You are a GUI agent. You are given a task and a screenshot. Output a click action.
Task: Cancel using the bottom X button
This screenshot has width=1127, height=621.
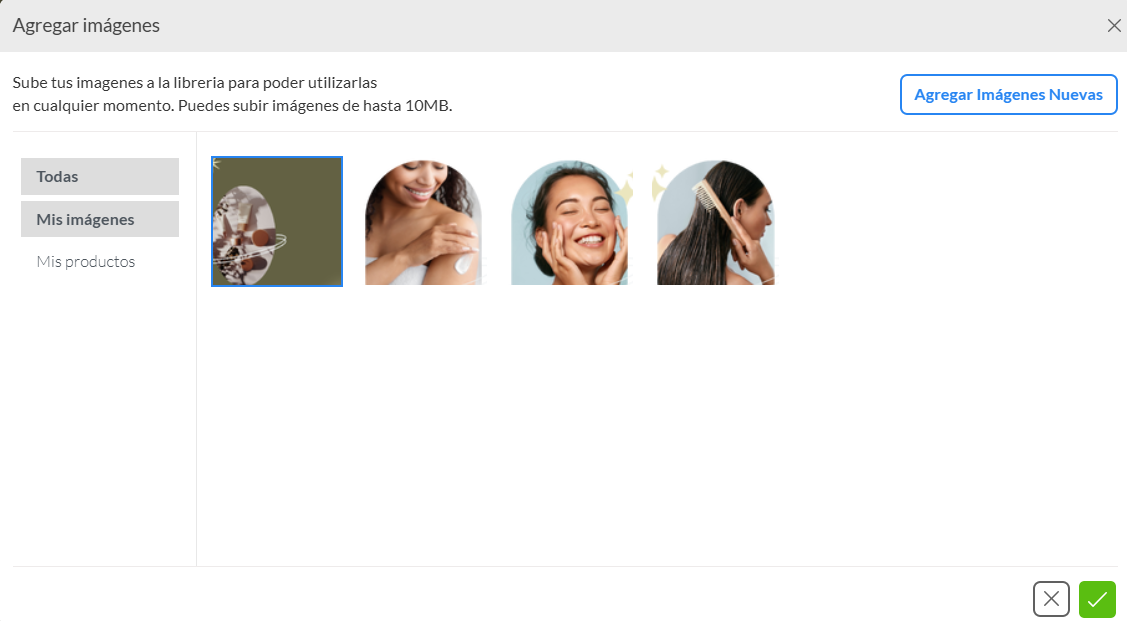tap(1051, 599)
